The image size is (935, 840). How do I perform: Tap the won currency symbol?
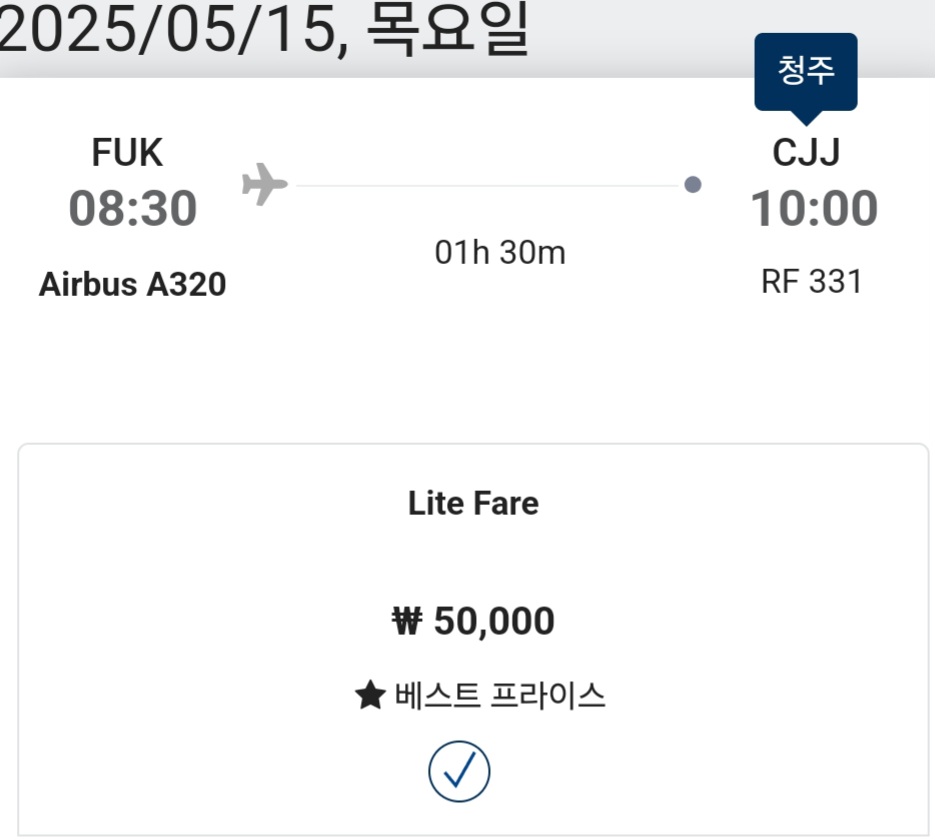point(407,622)
